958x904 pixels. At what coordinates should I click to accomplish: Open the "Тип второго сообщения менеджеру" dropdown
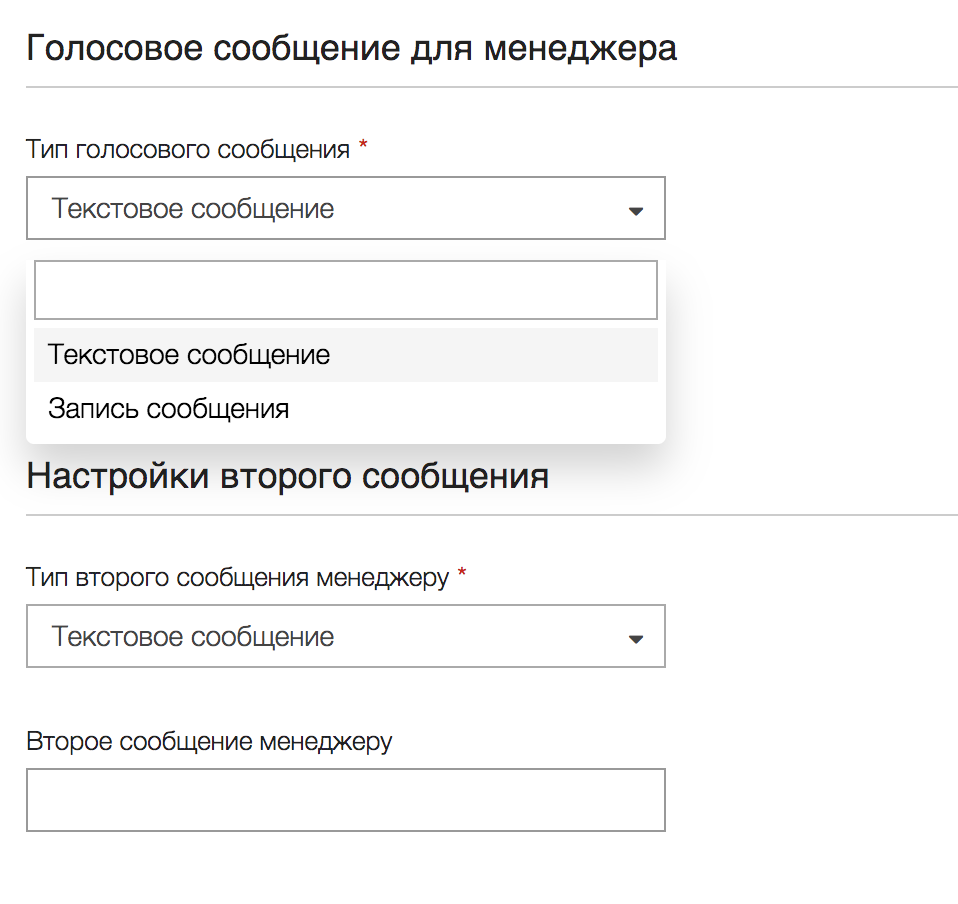[346, 636]
